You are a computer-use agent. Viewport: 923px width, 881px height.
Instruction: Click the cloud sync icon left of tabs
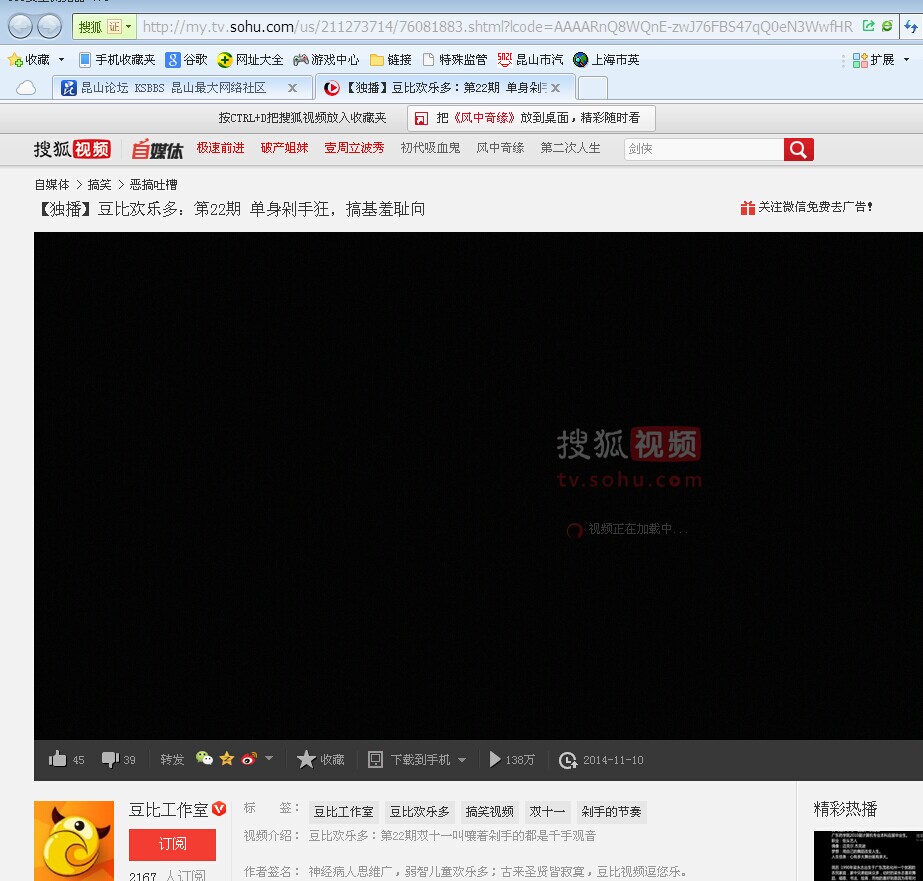pyautogui.click(x=26, y=88)
